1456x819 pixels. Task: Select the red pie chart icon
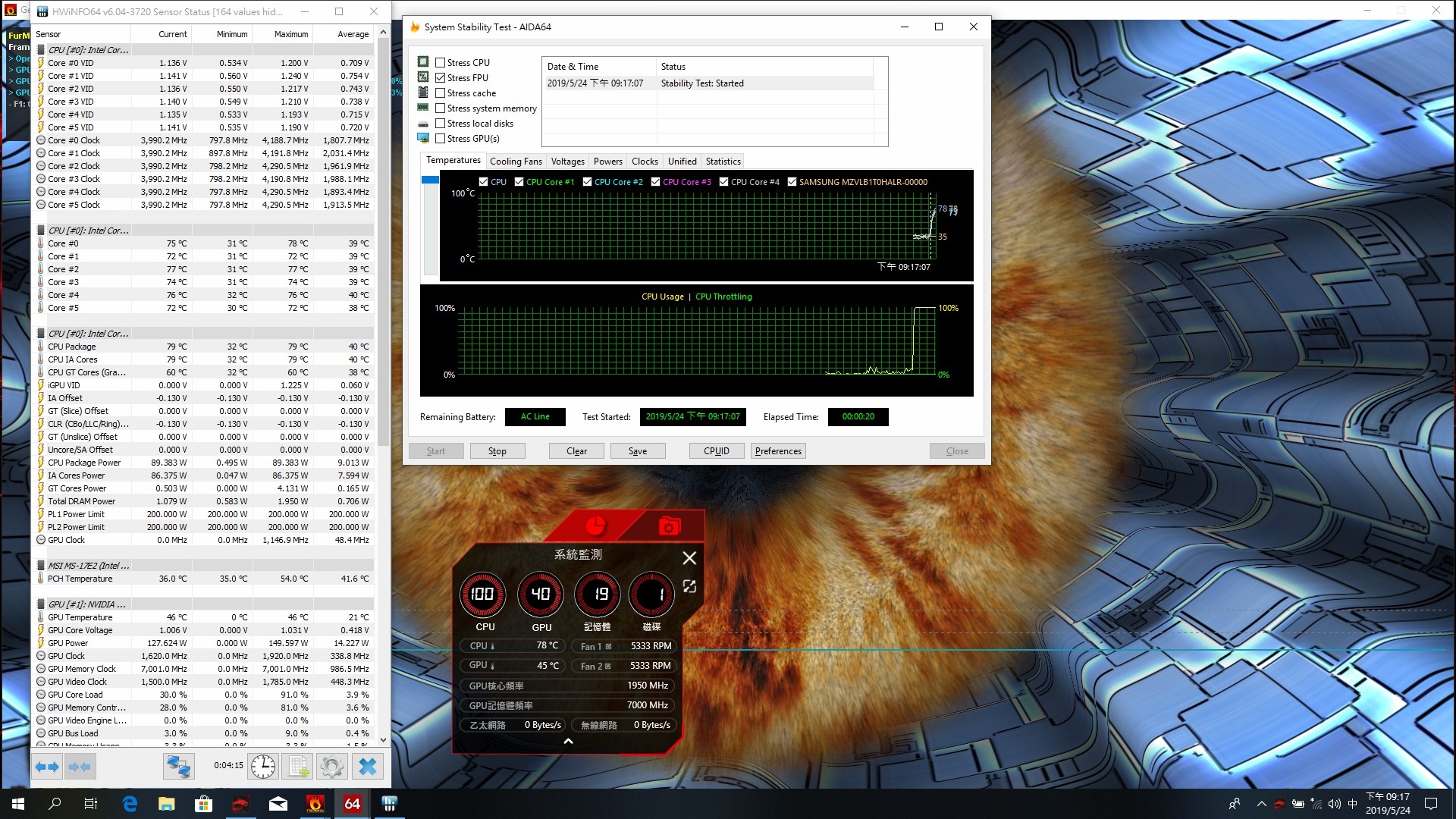(596, 526)
